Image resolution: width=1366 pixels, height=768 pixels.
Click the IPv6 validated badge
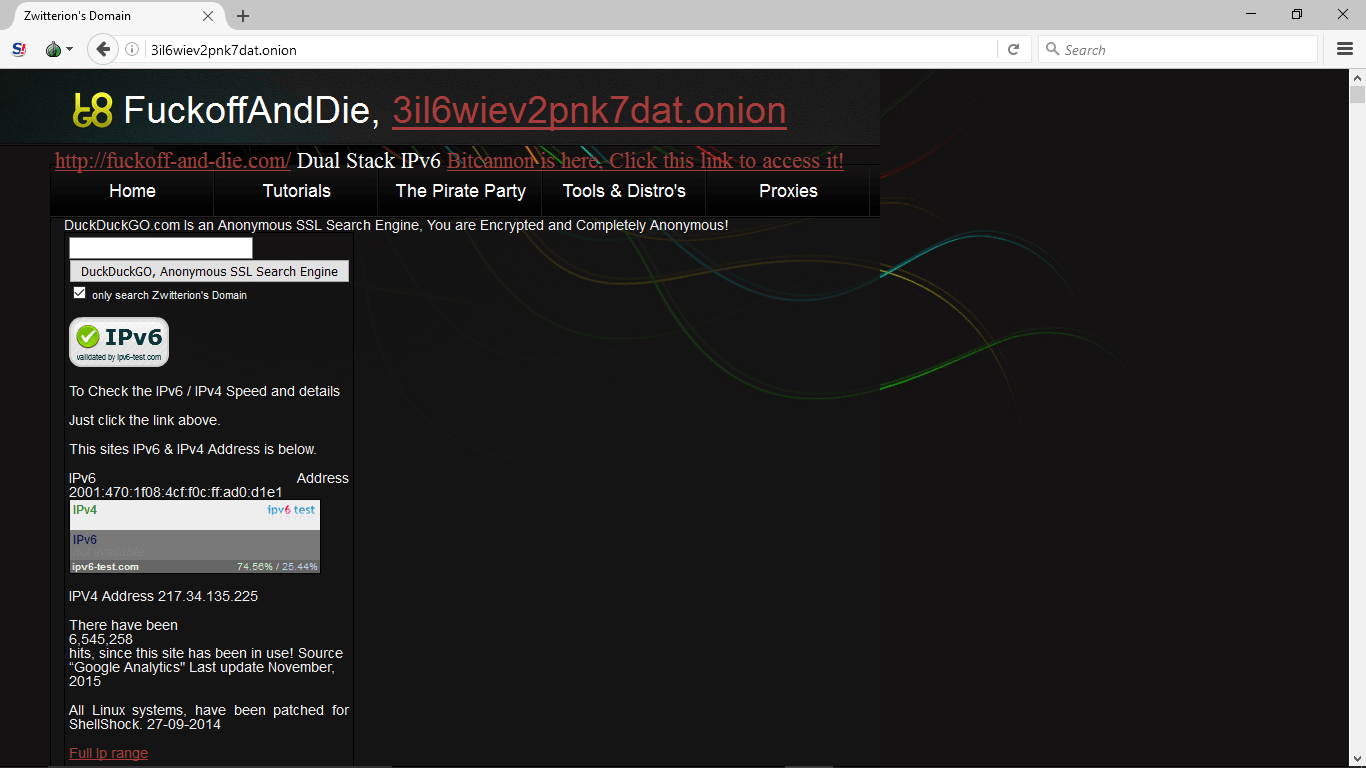(119, 342)
